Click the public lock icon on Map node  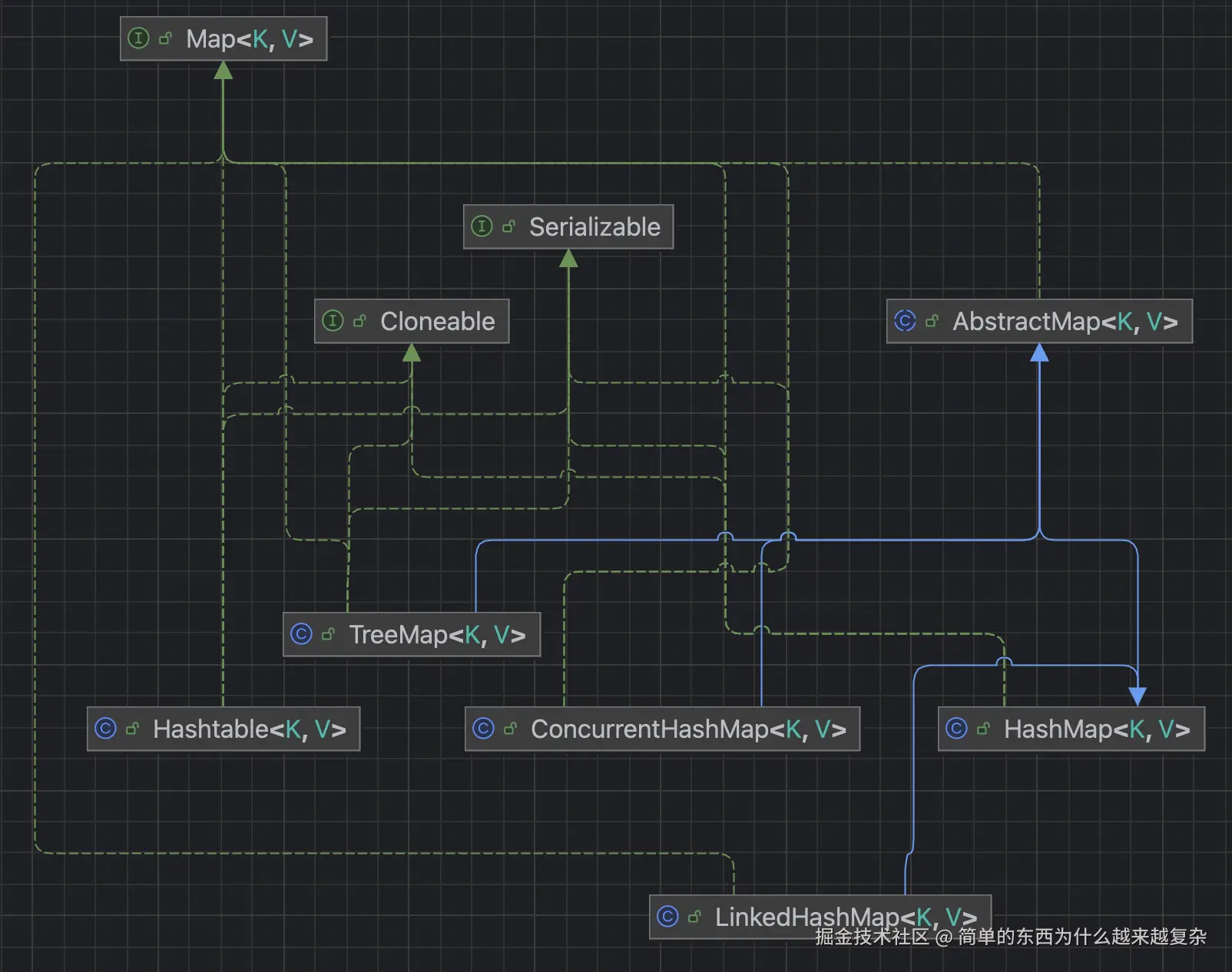[165, 38]
